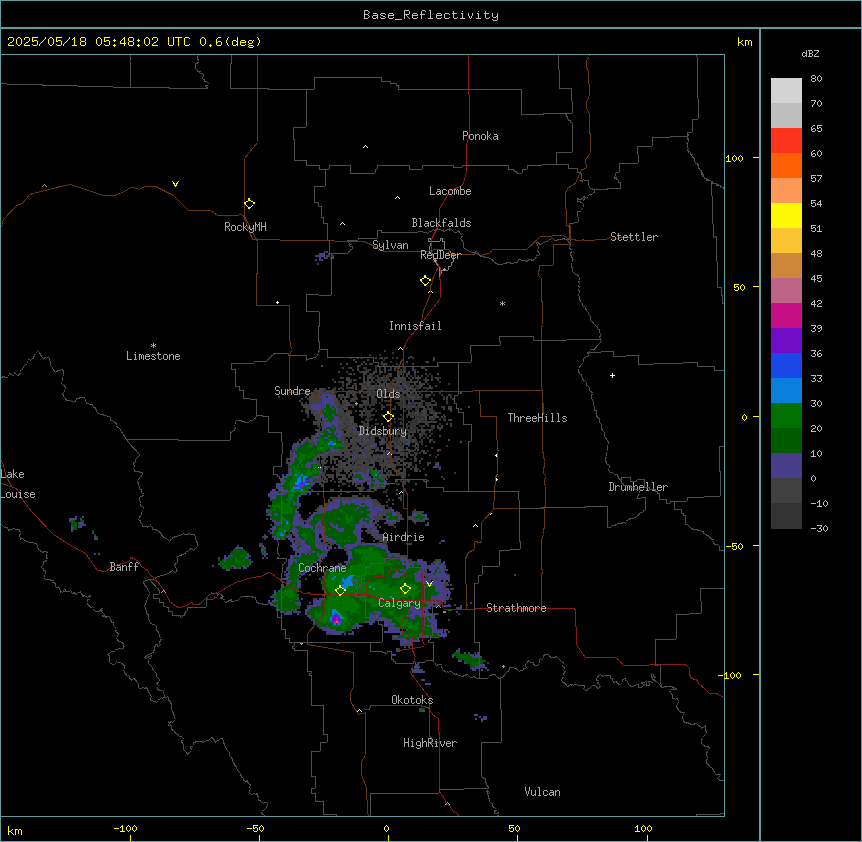862x842 pixels.
Task: Click the magenta 42 dBZ legend swatch
Action: point(786,315)
